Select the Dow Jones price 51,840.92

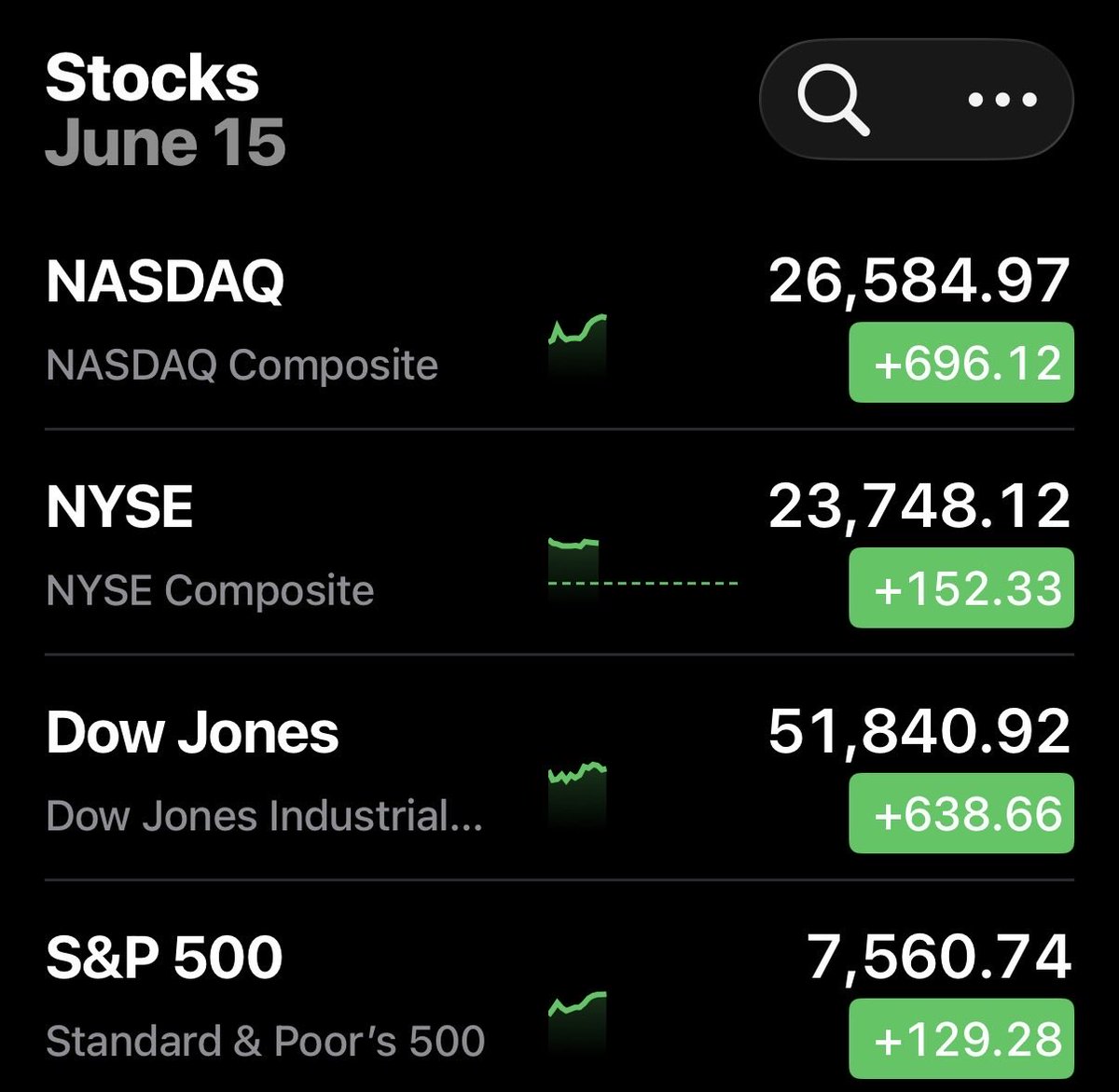point(919,732)
